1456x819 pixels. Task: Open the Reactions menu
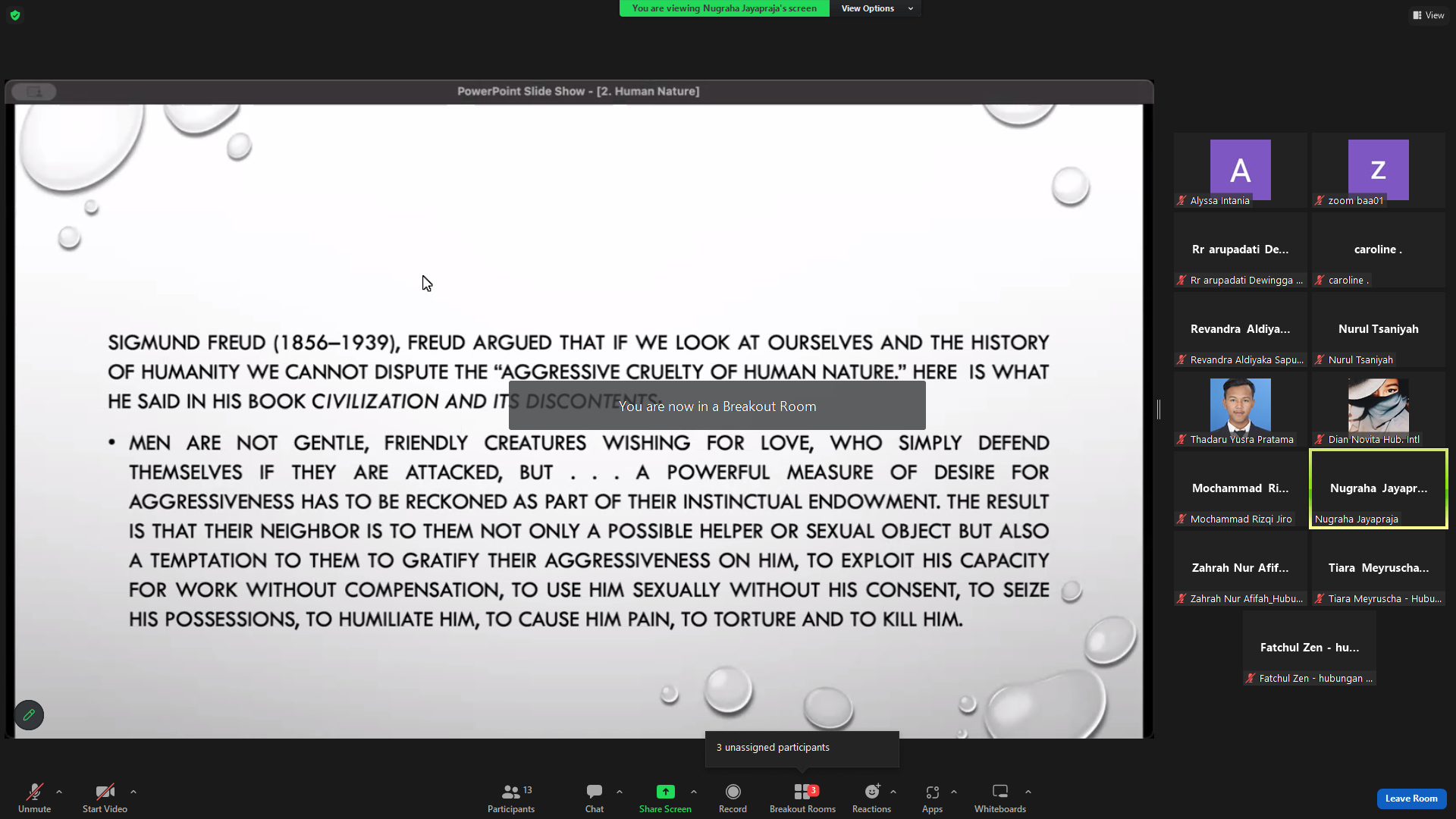click(871, 798)
